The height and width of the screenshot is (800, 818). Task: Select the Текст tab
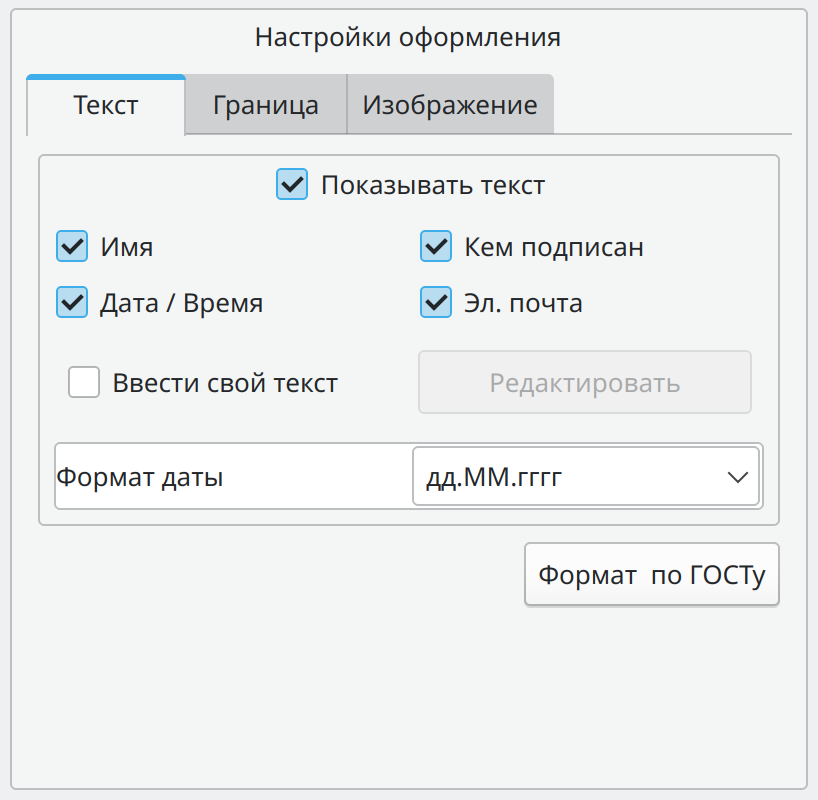[x=106, y=105]
